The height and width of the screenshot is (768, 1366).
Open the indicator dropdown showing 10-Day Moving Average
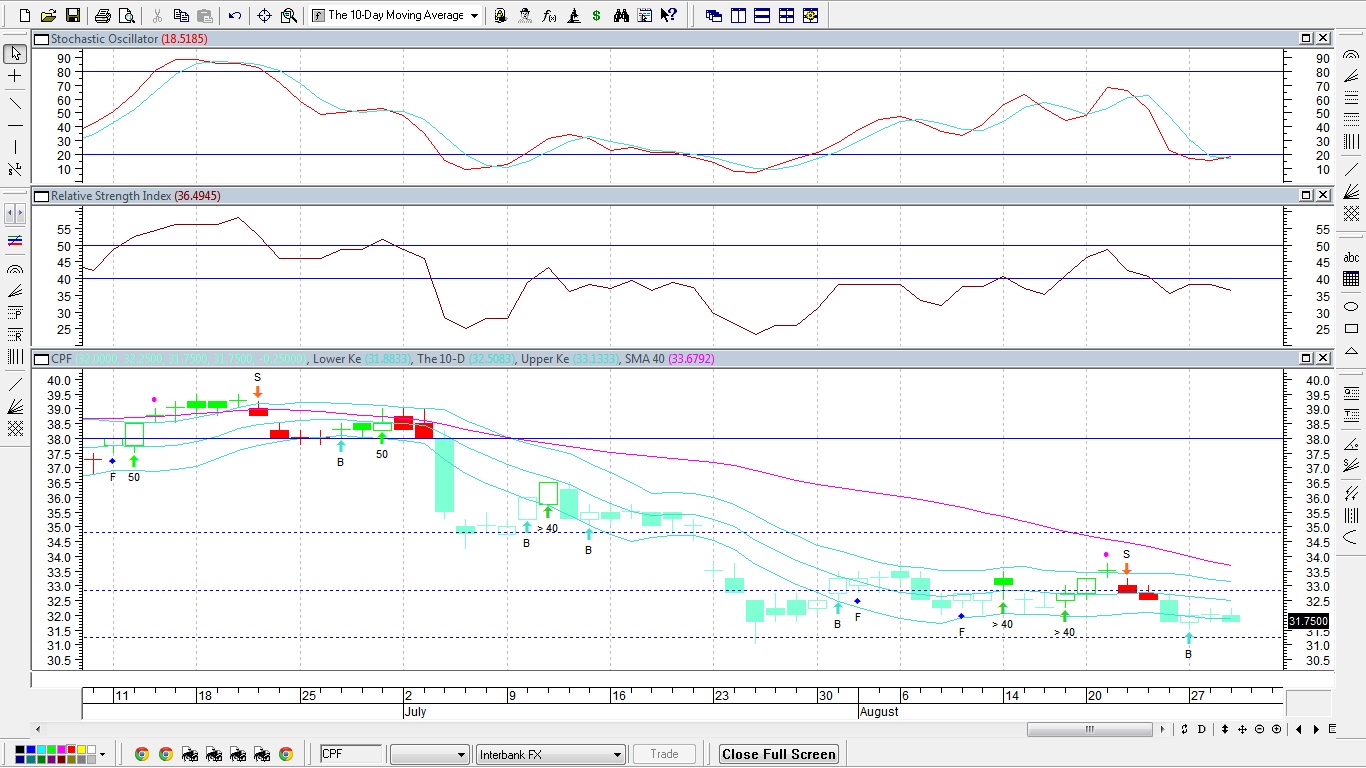[x=395, y=15]
